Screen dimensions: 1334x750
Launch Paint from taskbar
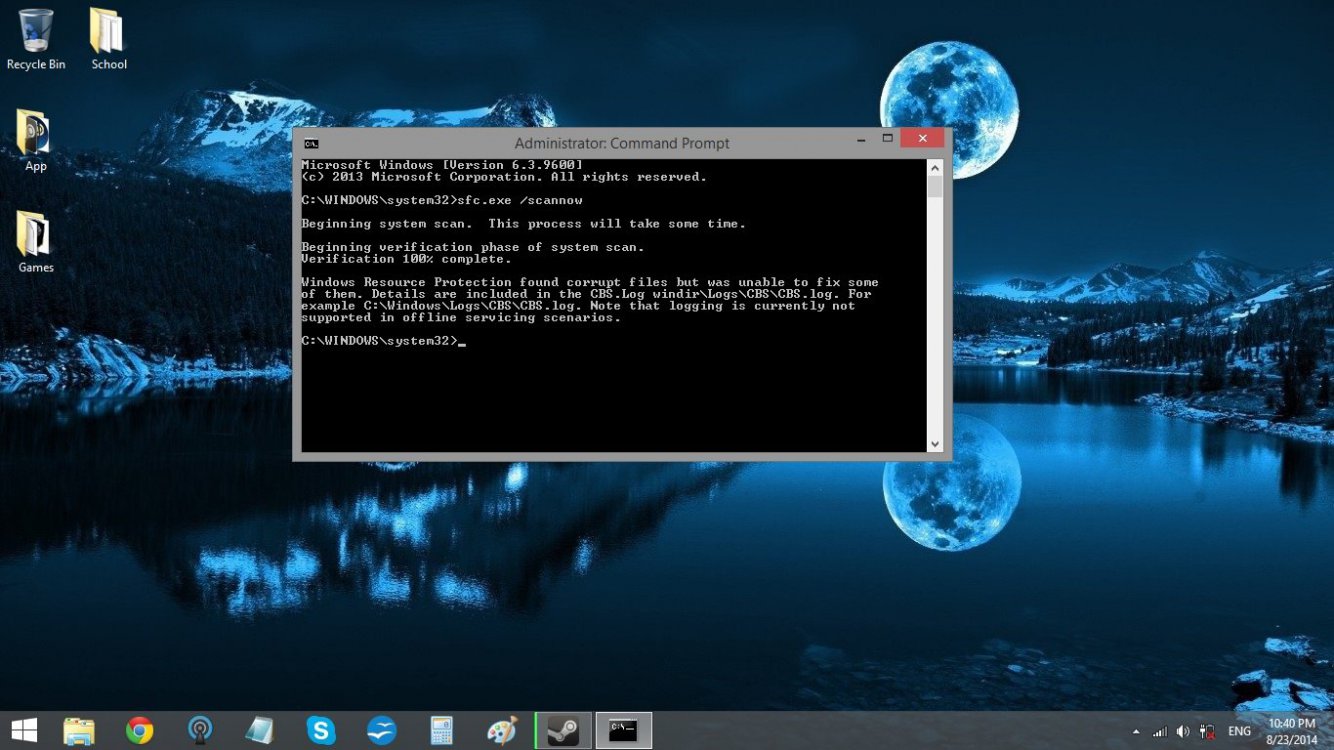[x=502, y=731]
